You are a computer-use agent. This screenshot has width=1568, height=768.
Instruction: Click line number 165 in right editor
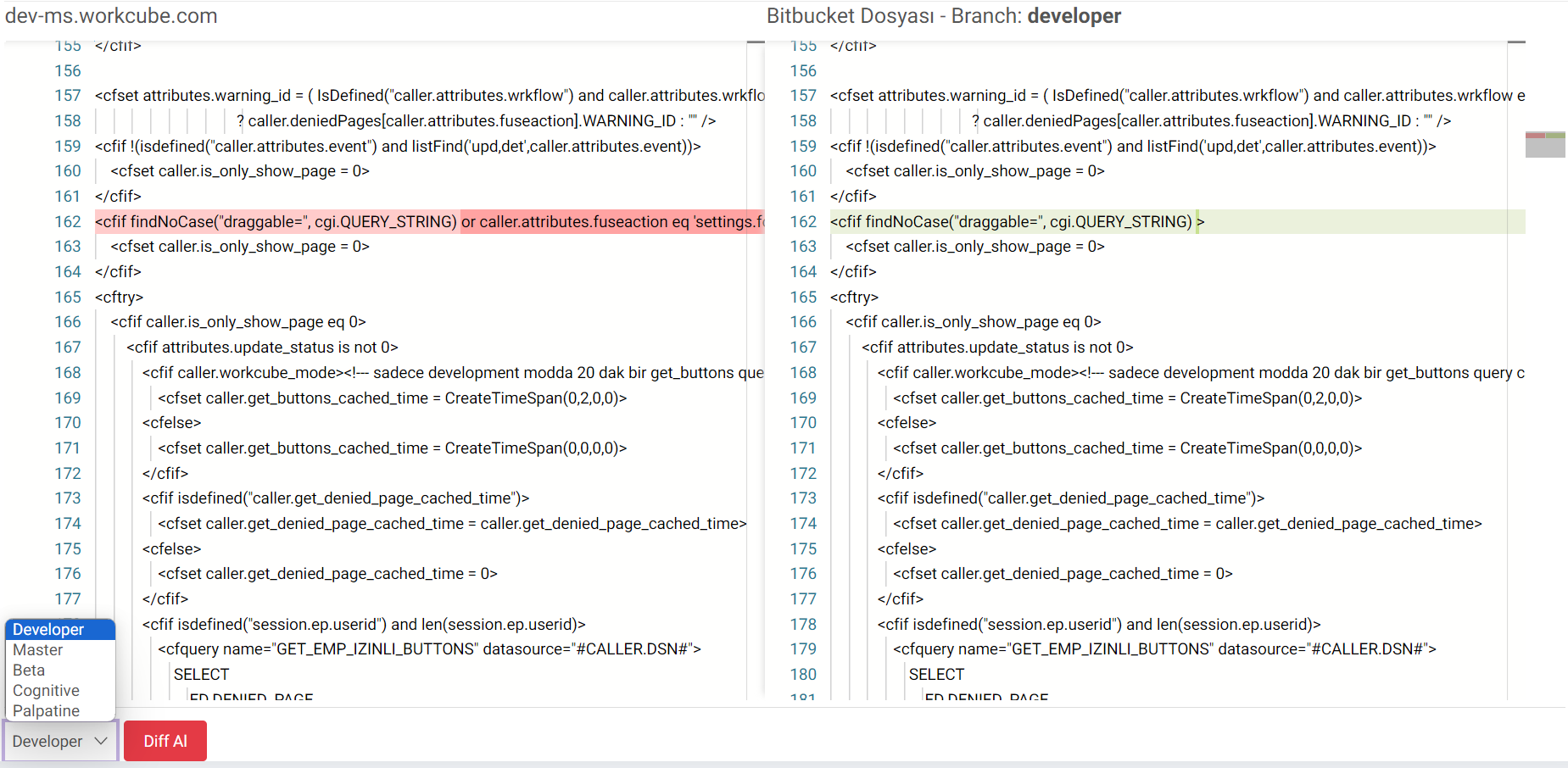[803, 298]
